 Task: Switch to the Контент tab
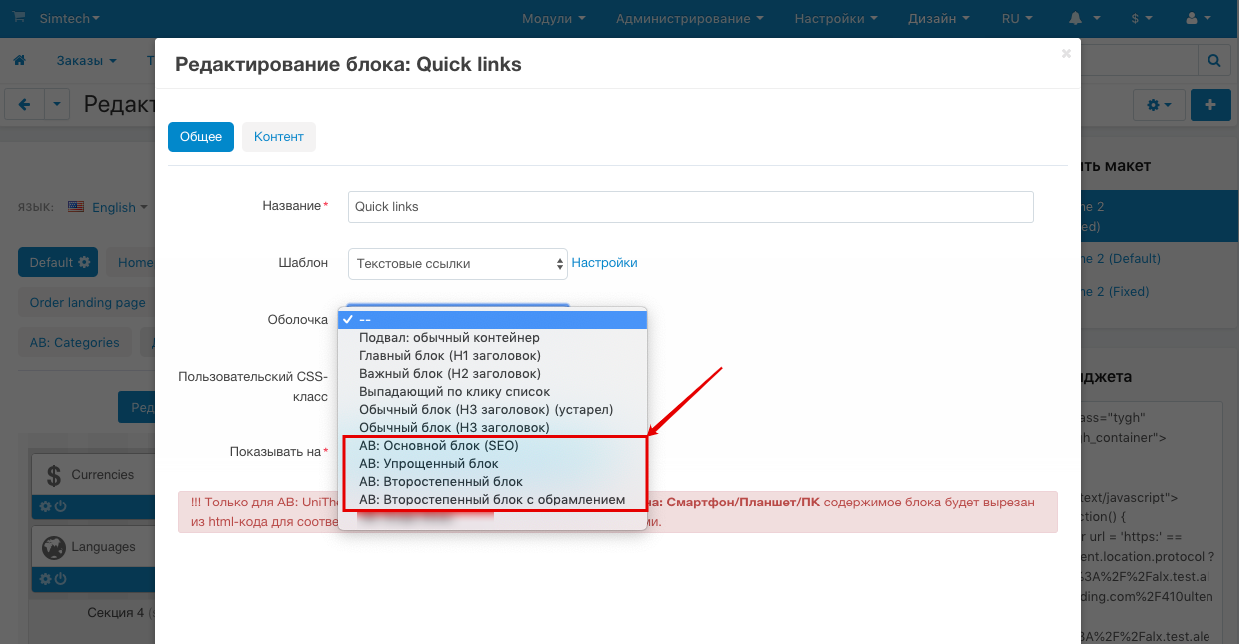[278, 137]
